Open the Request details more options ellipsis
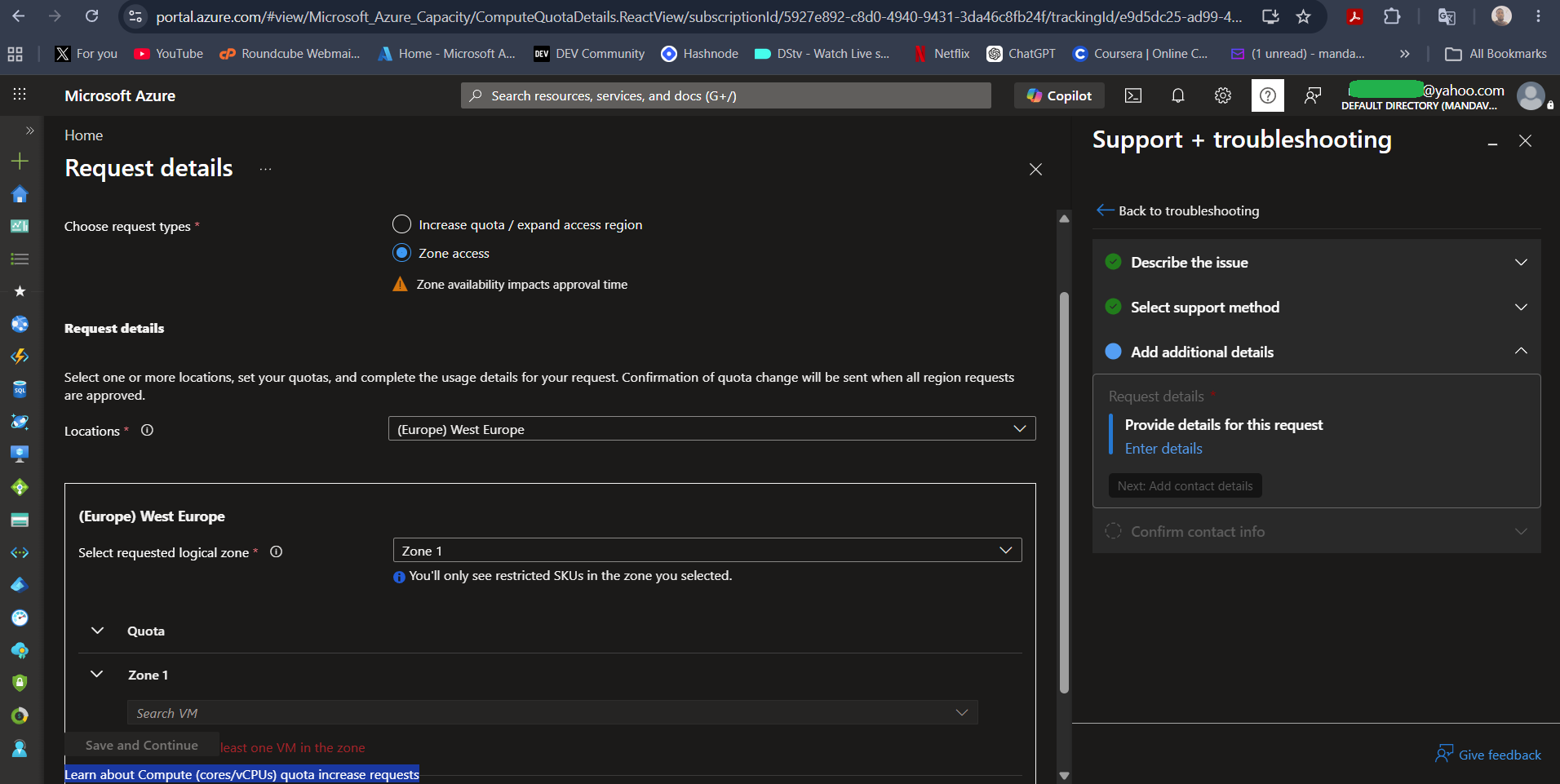 [x=265, y=169]
